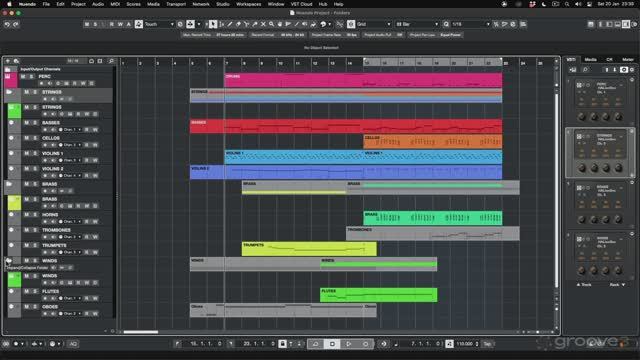Select the yellow TRUMPETS clip
Screen dimensions: 640x360
309,249
